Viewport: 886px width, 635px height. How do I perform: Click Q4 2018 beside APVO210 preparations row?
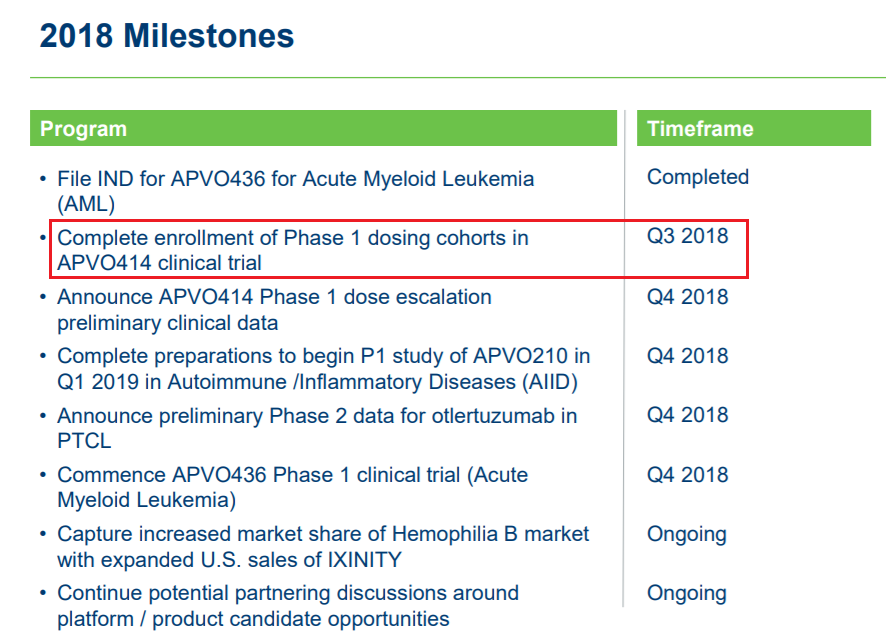pos(688,355)
